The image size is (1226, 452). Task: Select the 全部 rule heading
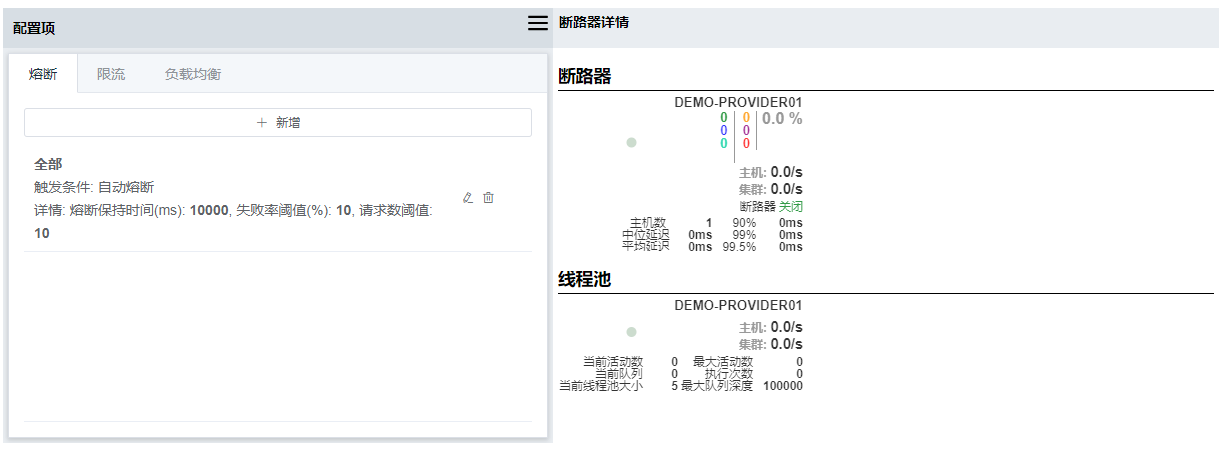[49, 163]
